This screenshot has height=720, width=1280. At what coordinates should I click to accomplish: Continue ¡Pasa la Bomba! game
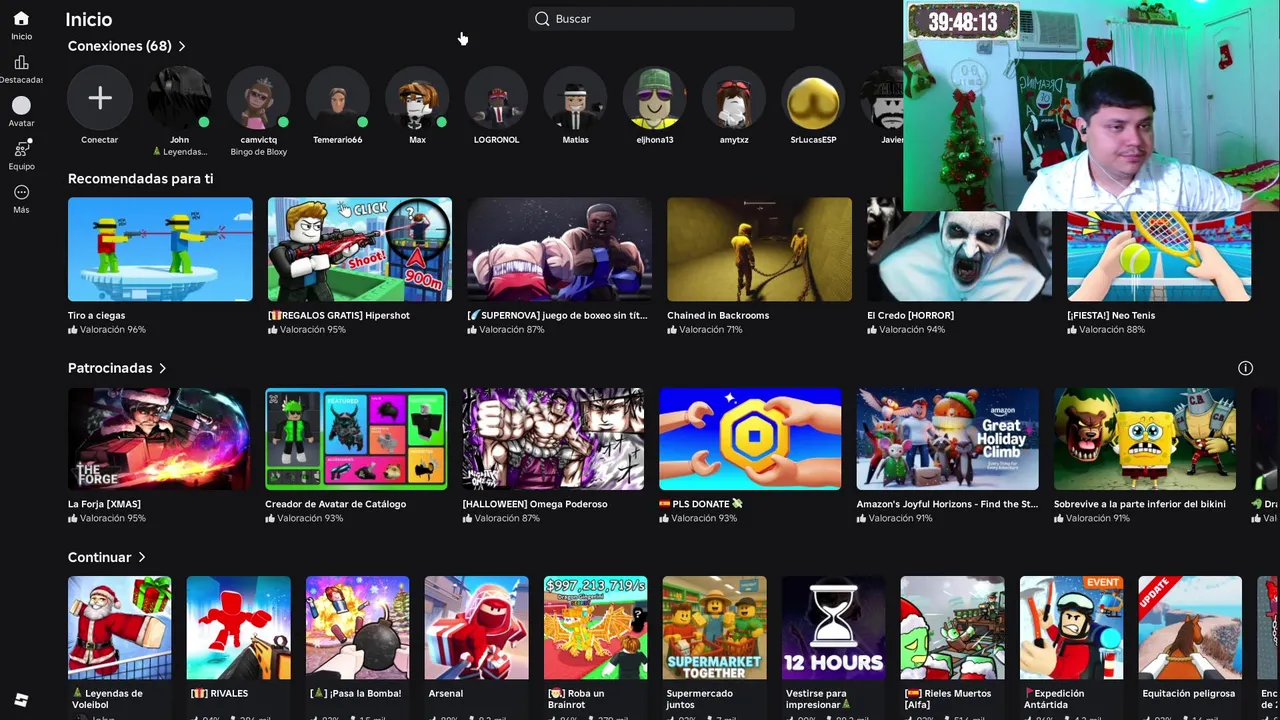pyautogui.click(x=357, y=628)
